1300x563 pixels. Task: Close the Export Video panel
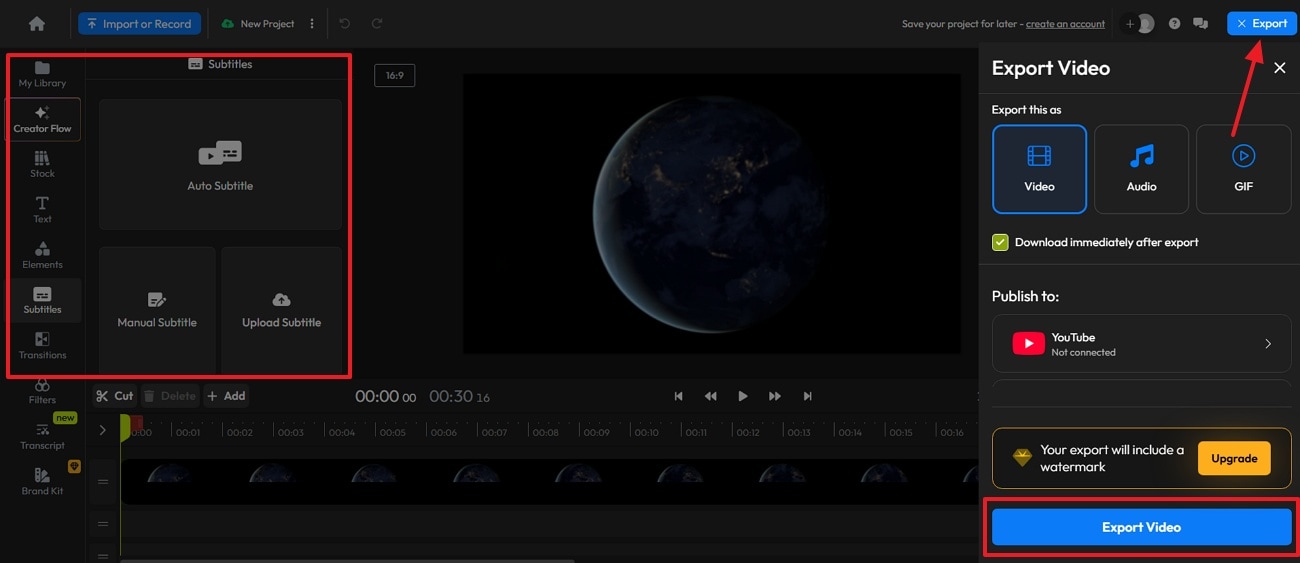point(1279,68)
